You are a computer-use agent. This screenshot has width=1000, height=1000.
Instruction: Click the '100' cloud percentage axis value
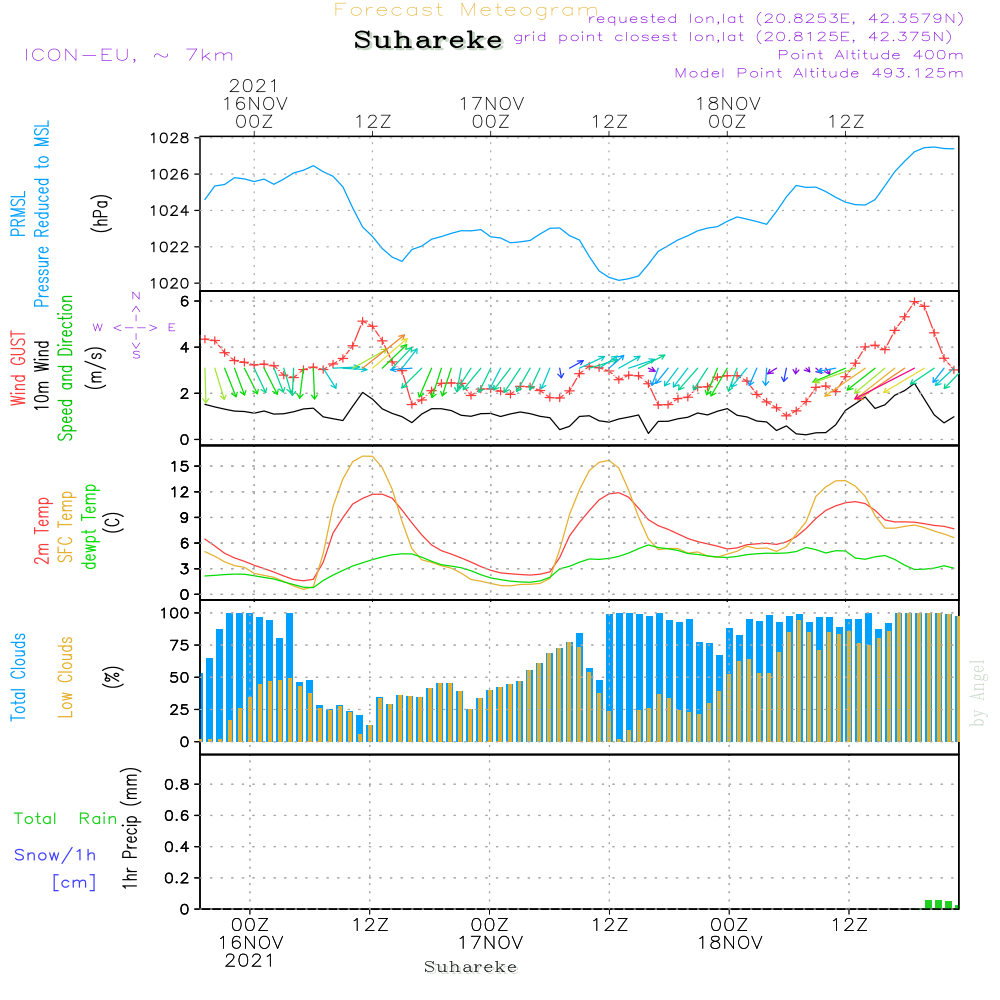point(175,613)
